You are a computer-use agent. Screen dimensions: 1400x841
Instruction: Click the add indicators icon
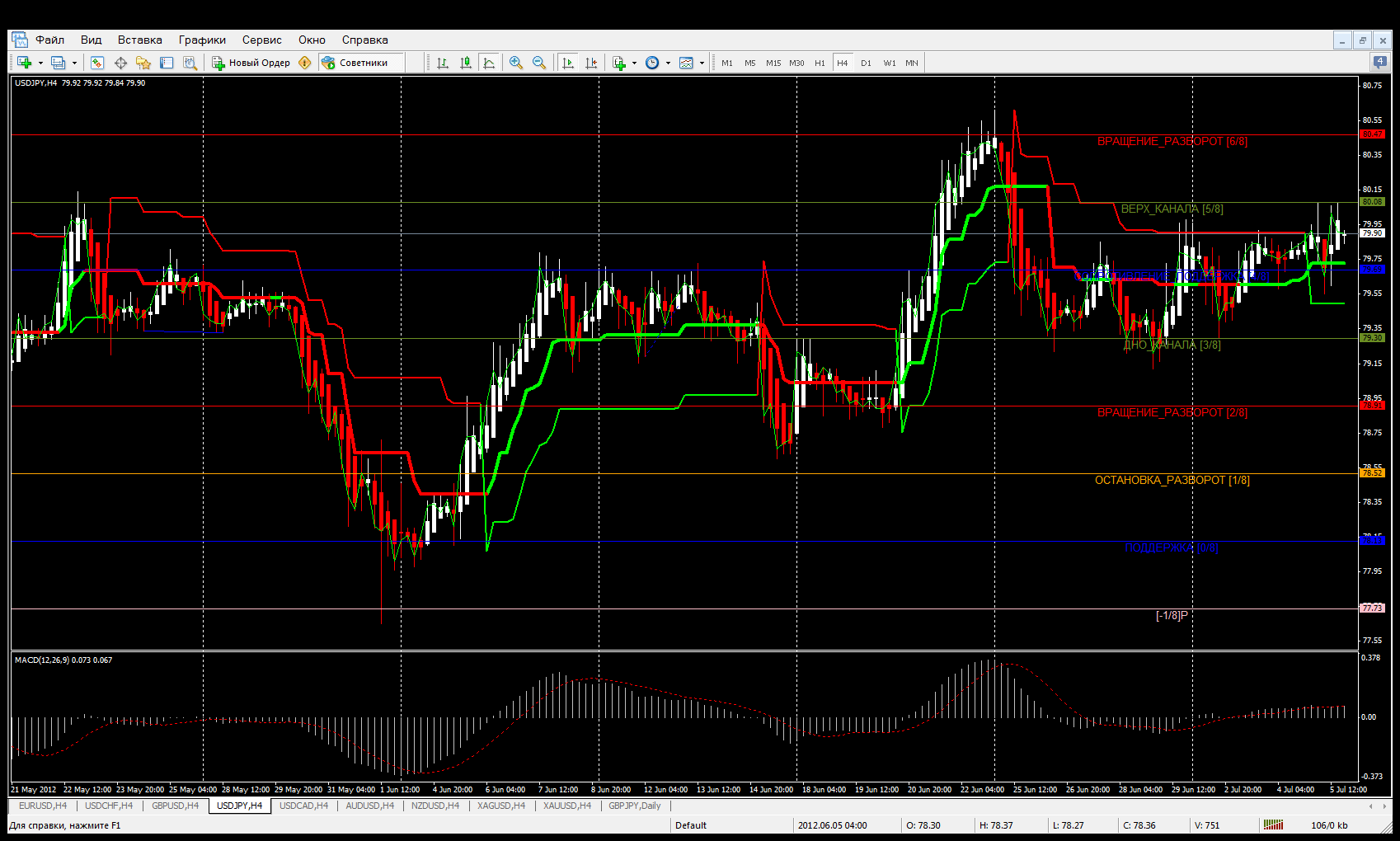point(619,63)
